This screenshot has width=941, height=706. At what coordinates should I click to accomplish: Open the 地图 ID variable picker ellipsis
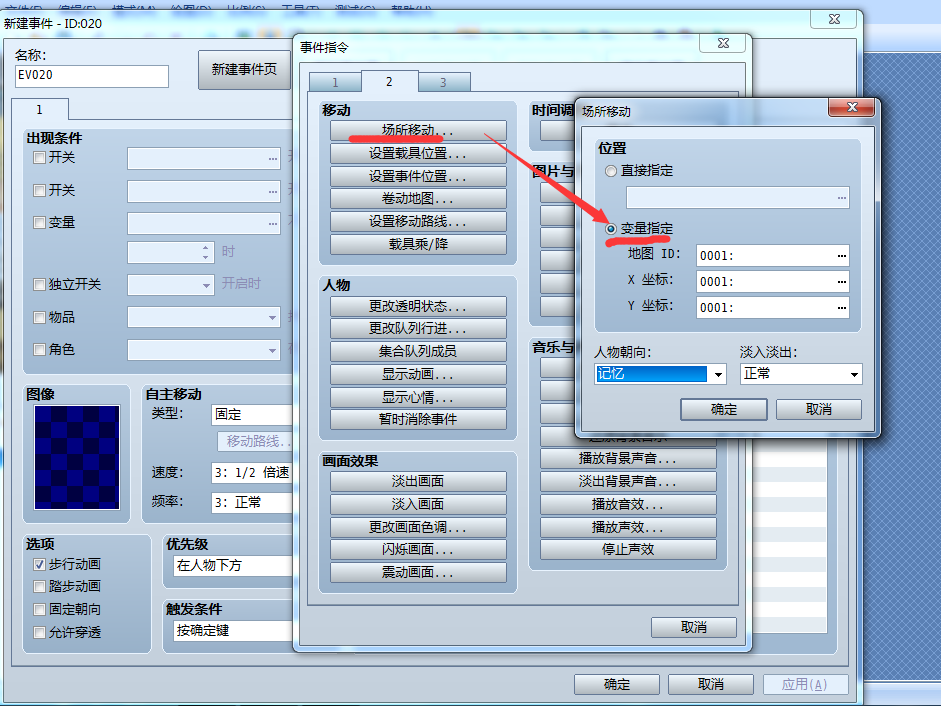pos(841,256)
